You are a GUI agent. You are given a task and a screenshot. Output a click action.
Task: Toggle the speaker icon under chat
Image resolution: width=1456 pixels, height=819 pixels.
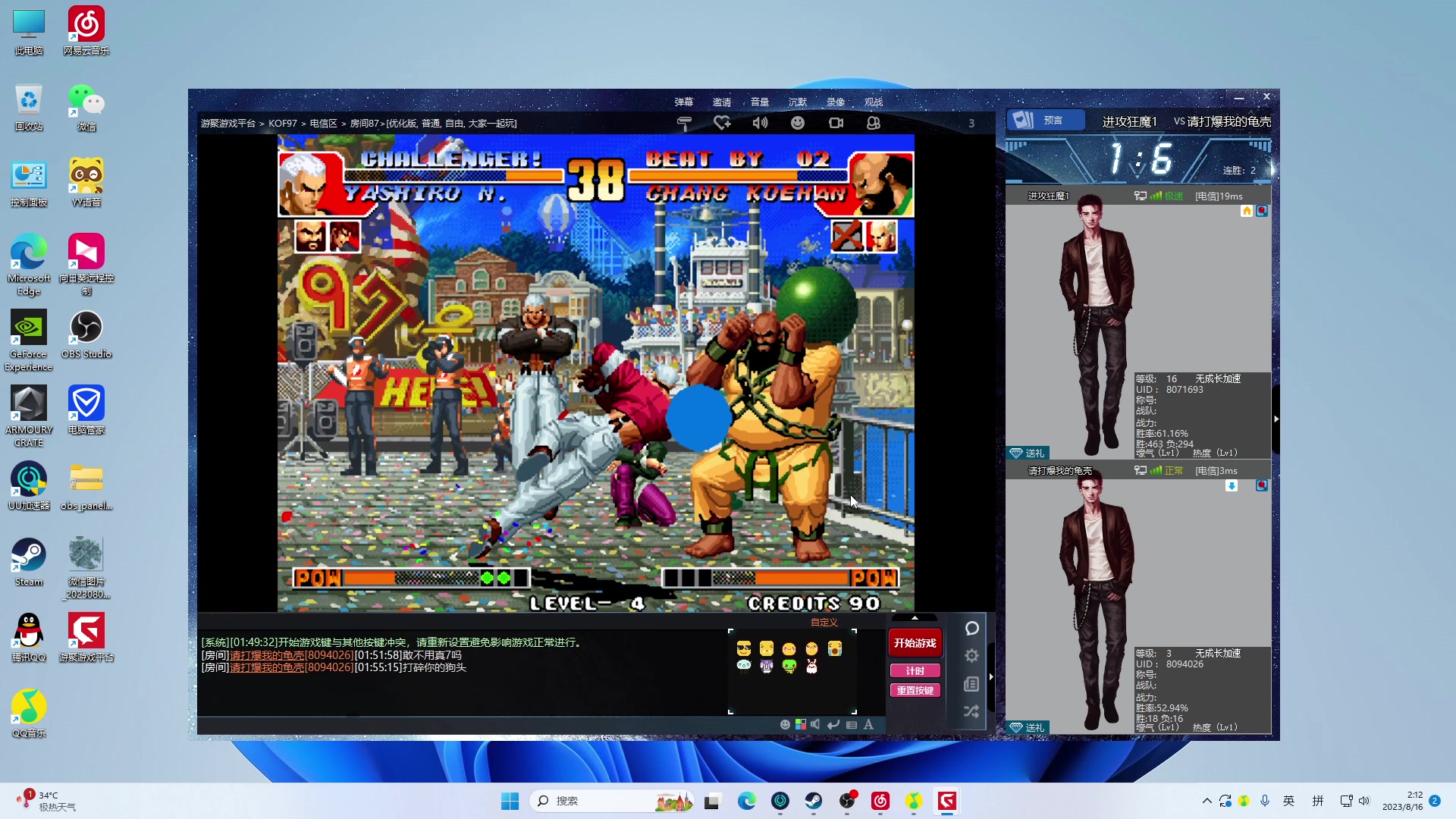coord(815,725)
